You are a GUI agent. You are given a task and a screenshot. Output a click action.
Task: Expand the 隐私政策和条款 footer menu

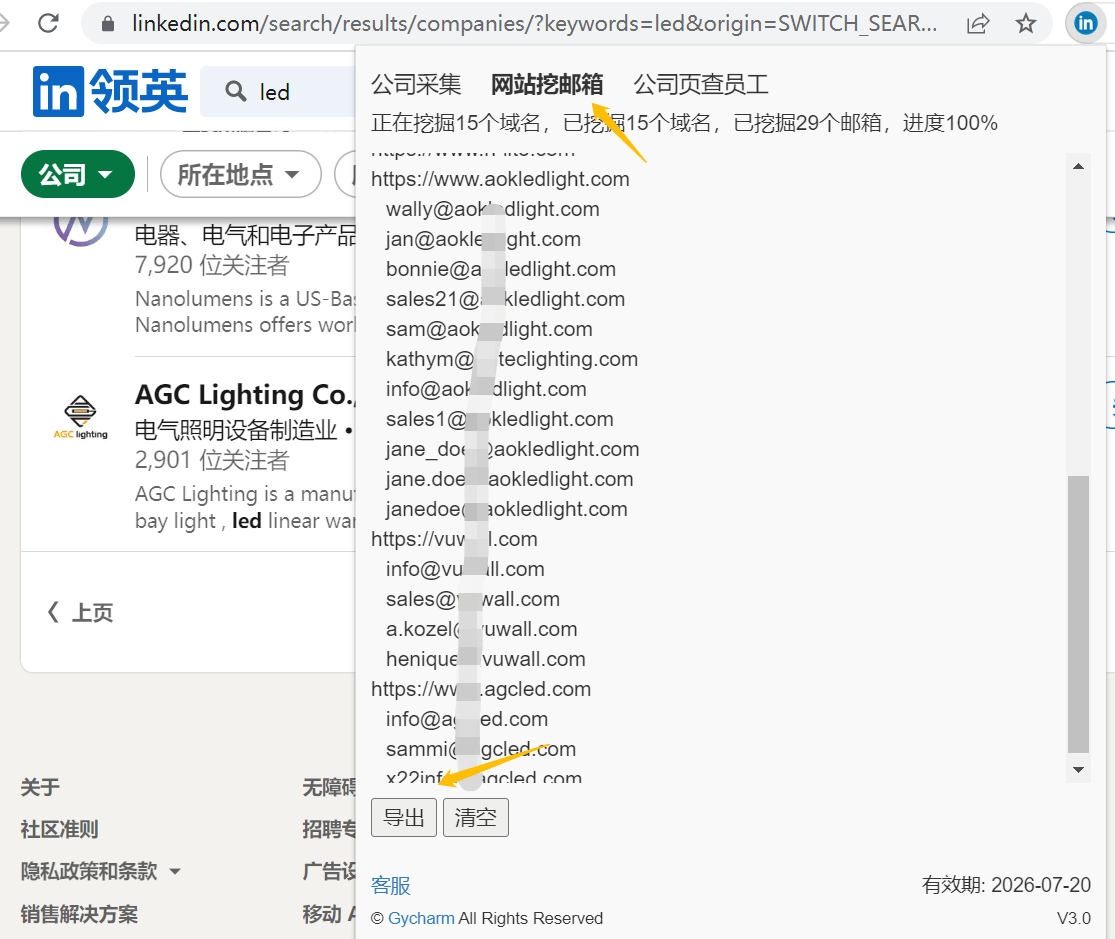pyautogui.click(x=100, y=871)
